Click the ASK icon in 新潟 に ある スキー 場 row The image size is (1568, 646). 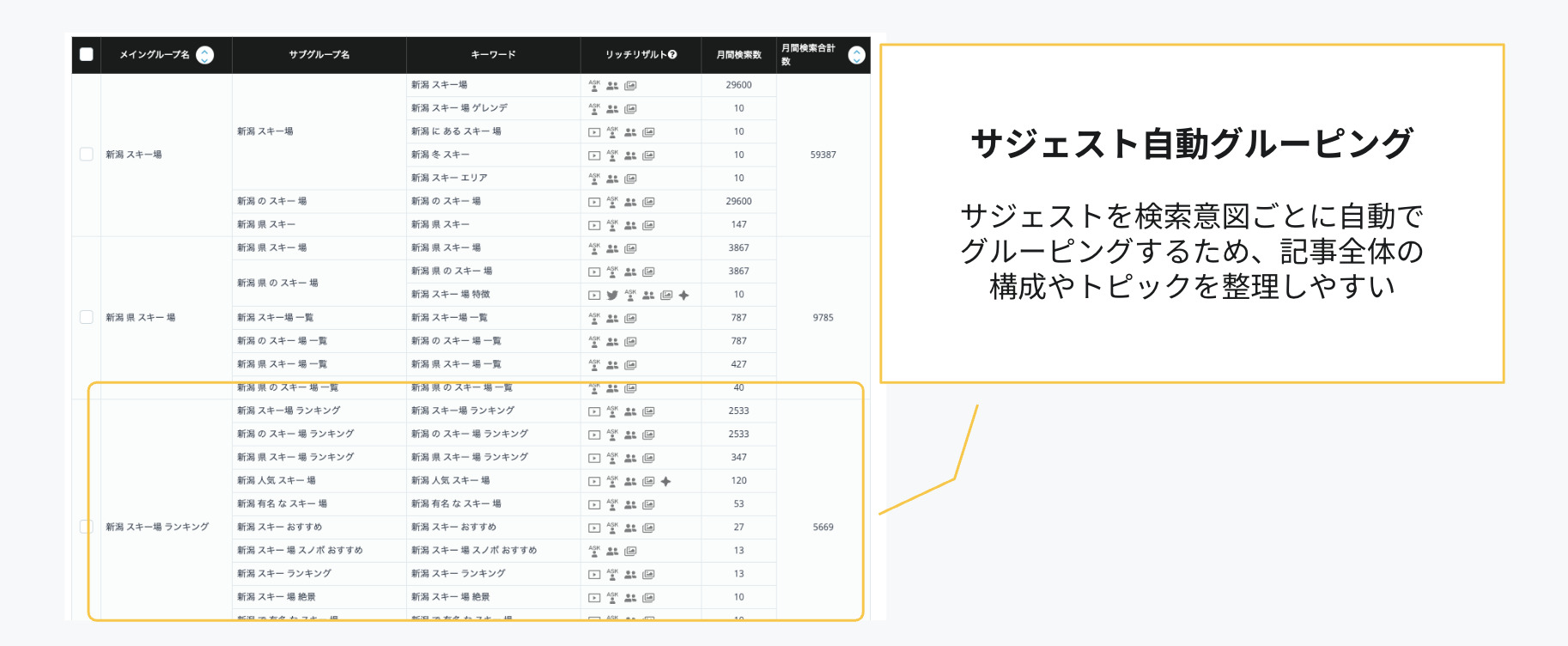click(612, 131)
